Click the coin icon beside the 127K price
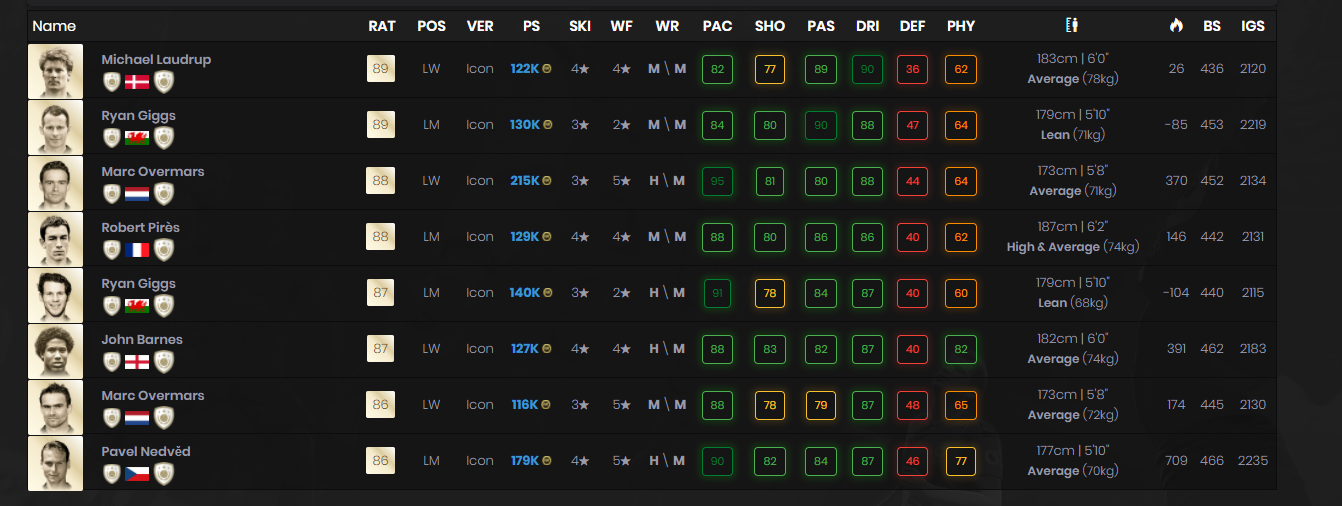The height and width of the screenshot is (506, 1342). pos(547,349)
